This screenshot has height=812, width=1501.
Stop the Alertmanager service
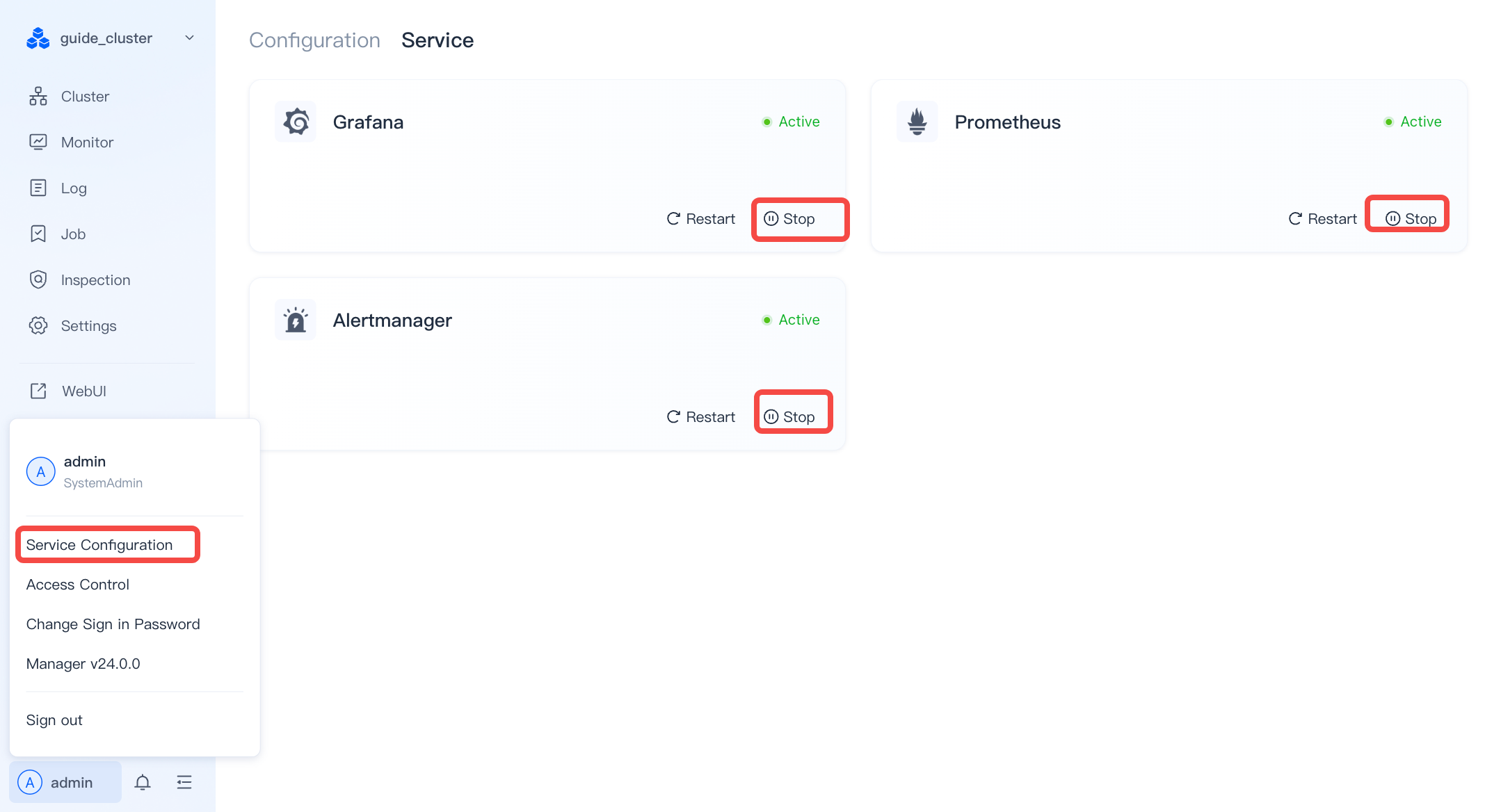[789, 417]
